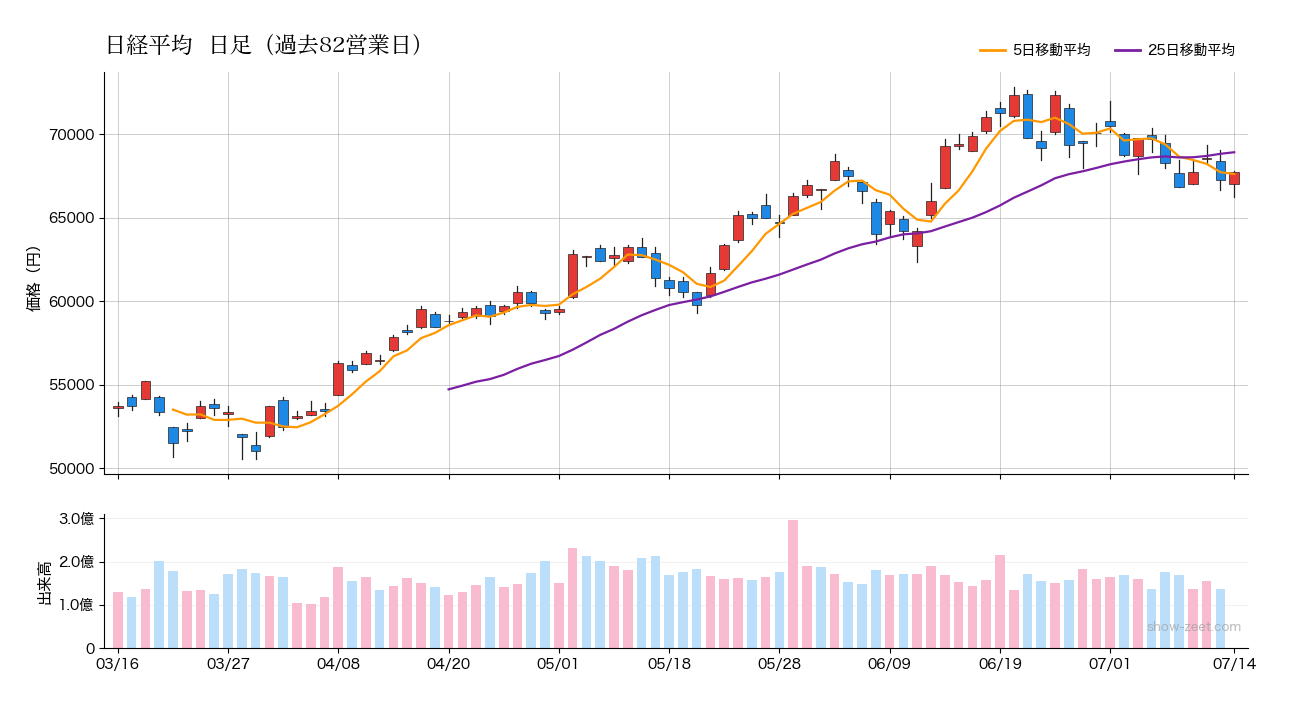Click the 05/01 date label

(559, 663)
